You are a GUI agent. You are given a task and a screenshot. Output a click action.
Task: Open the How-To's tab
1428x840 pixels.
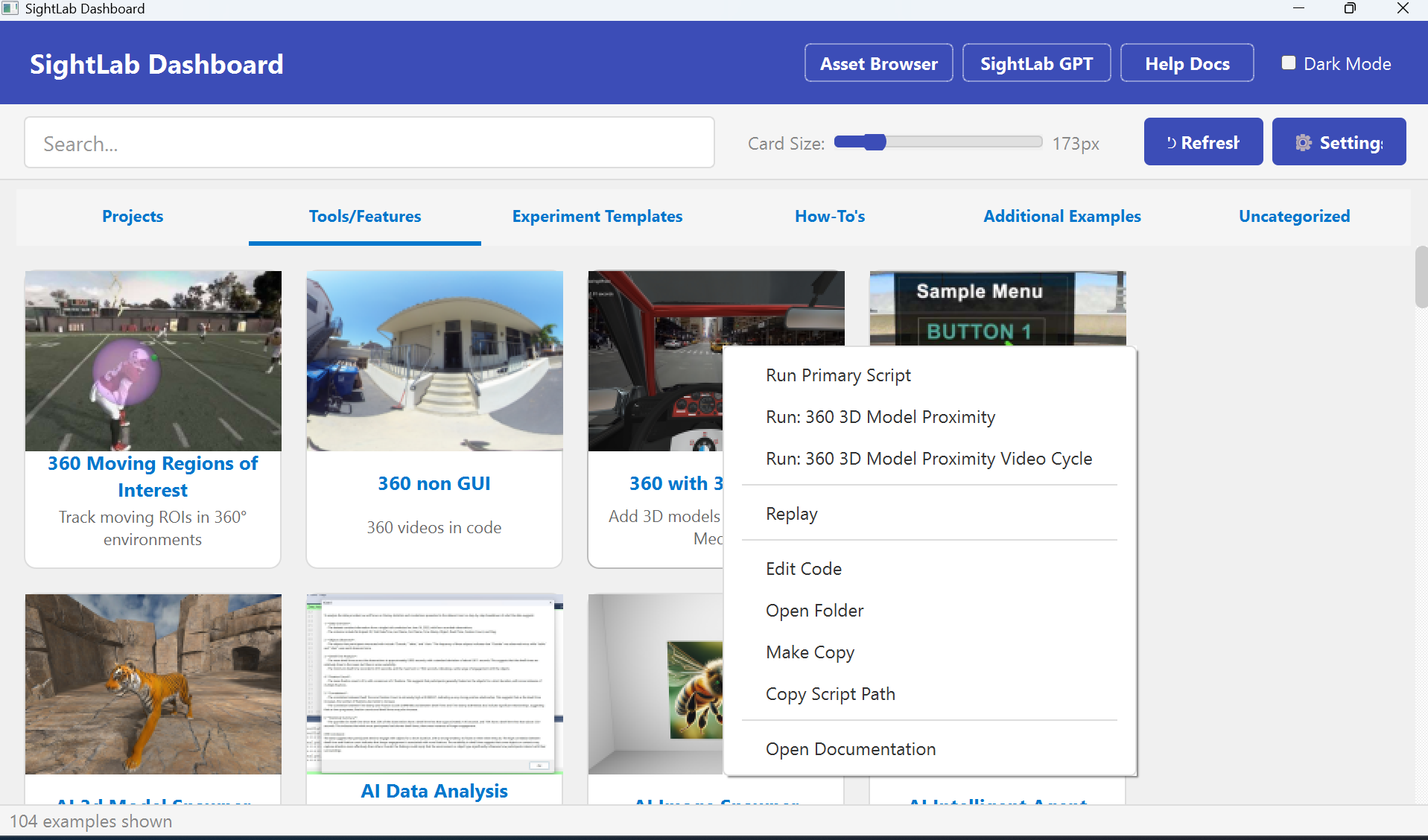click(829, 217)
